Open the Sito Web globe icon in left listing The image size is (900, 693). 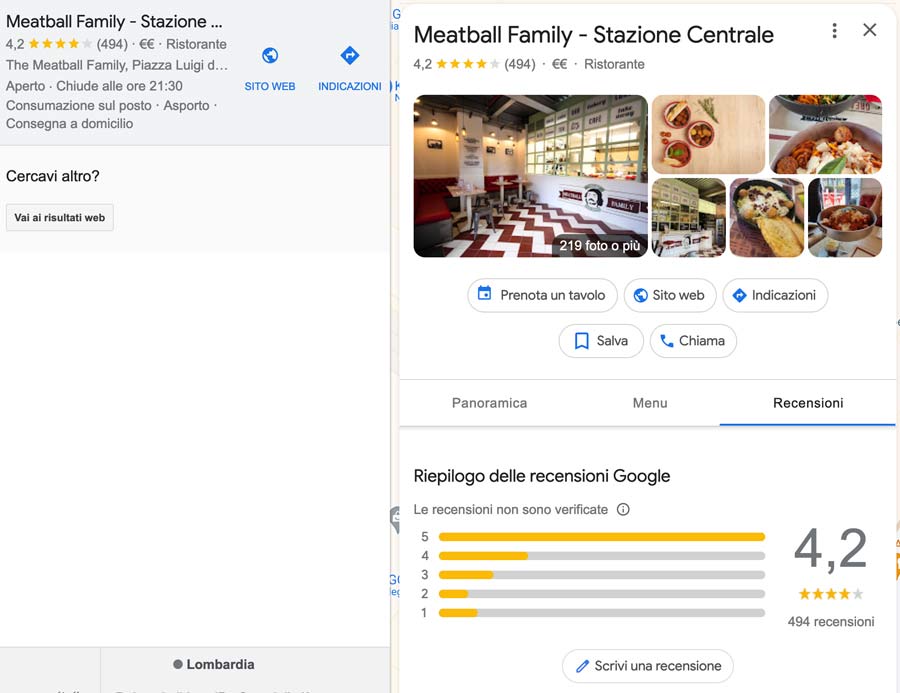tap(270, 56)
